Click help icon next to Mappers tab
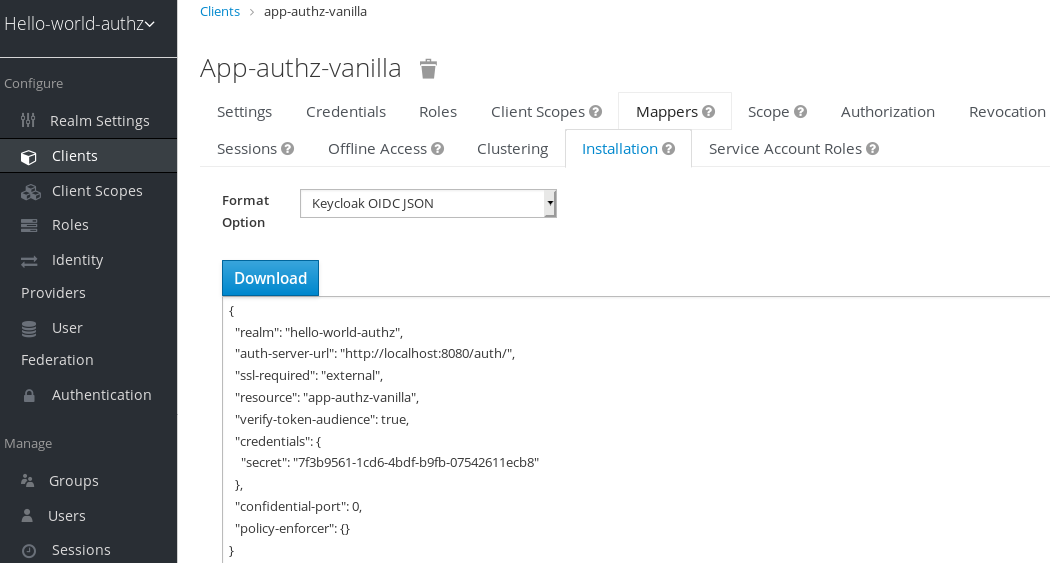The width and height of the screenshot is (1050, 563). coord(708,112)
